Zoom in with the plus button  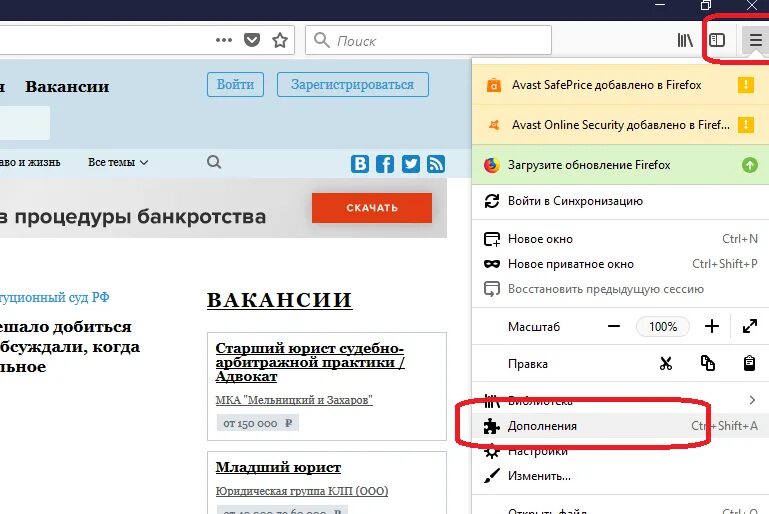pos(712,326)
